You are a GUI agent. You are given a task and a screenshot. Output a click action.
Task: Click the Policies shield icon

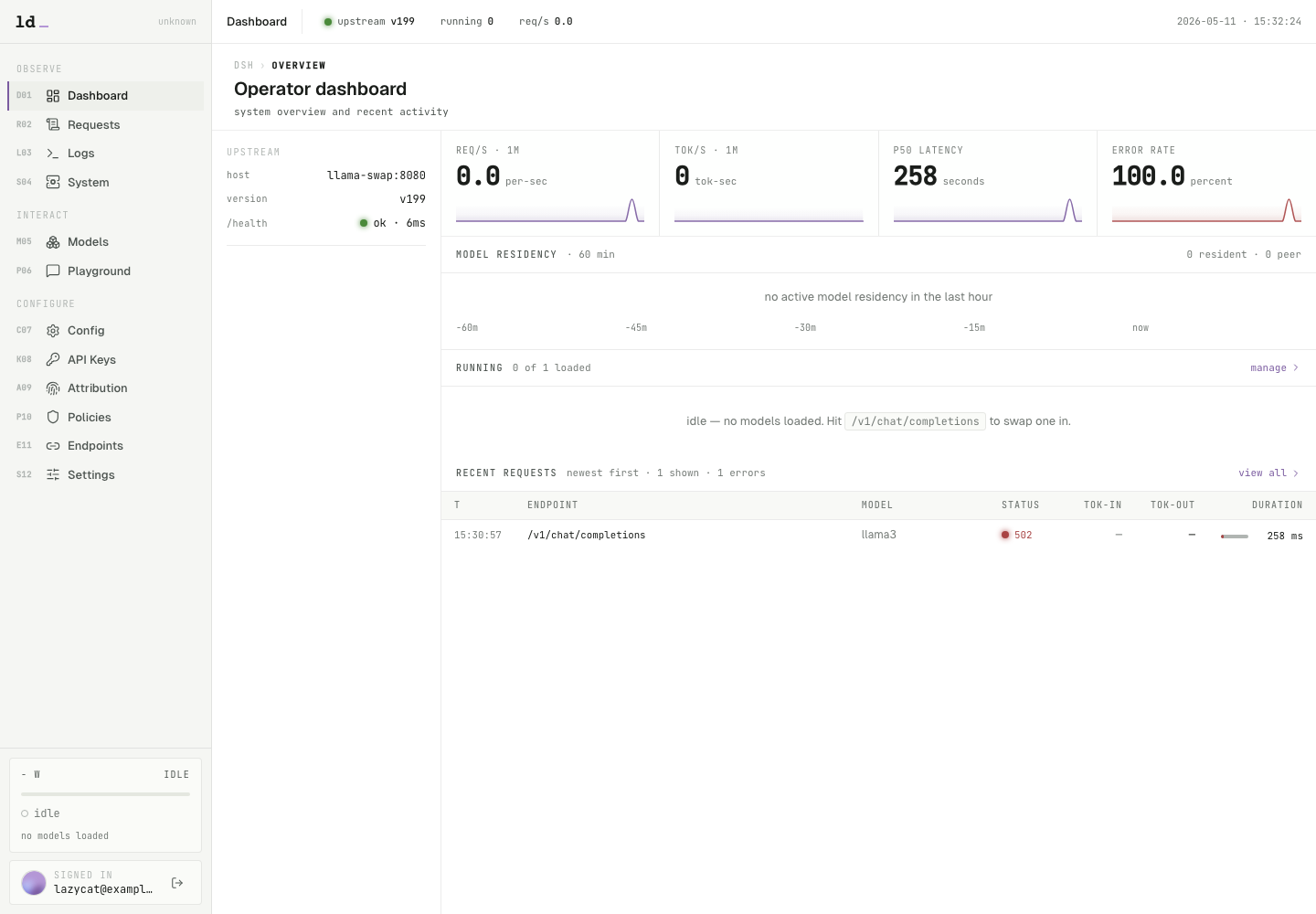[x=53, y=417]
